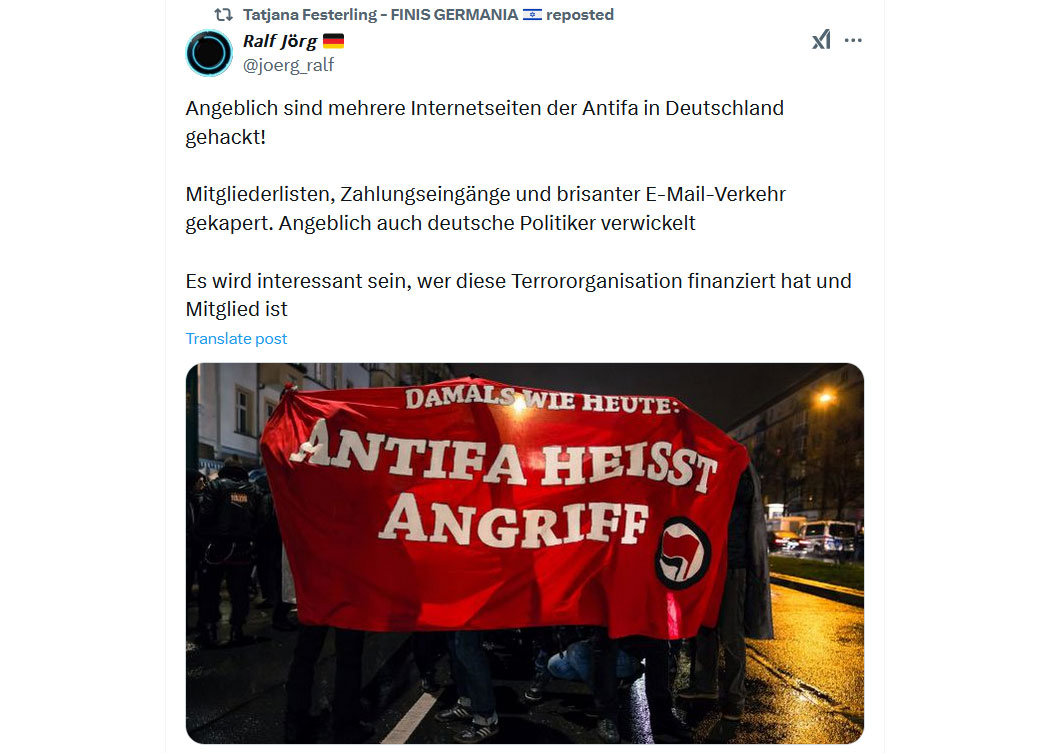Open the Ralf Jörg display name
This screenshot has width=1050, height=753.
click(280, 42)
